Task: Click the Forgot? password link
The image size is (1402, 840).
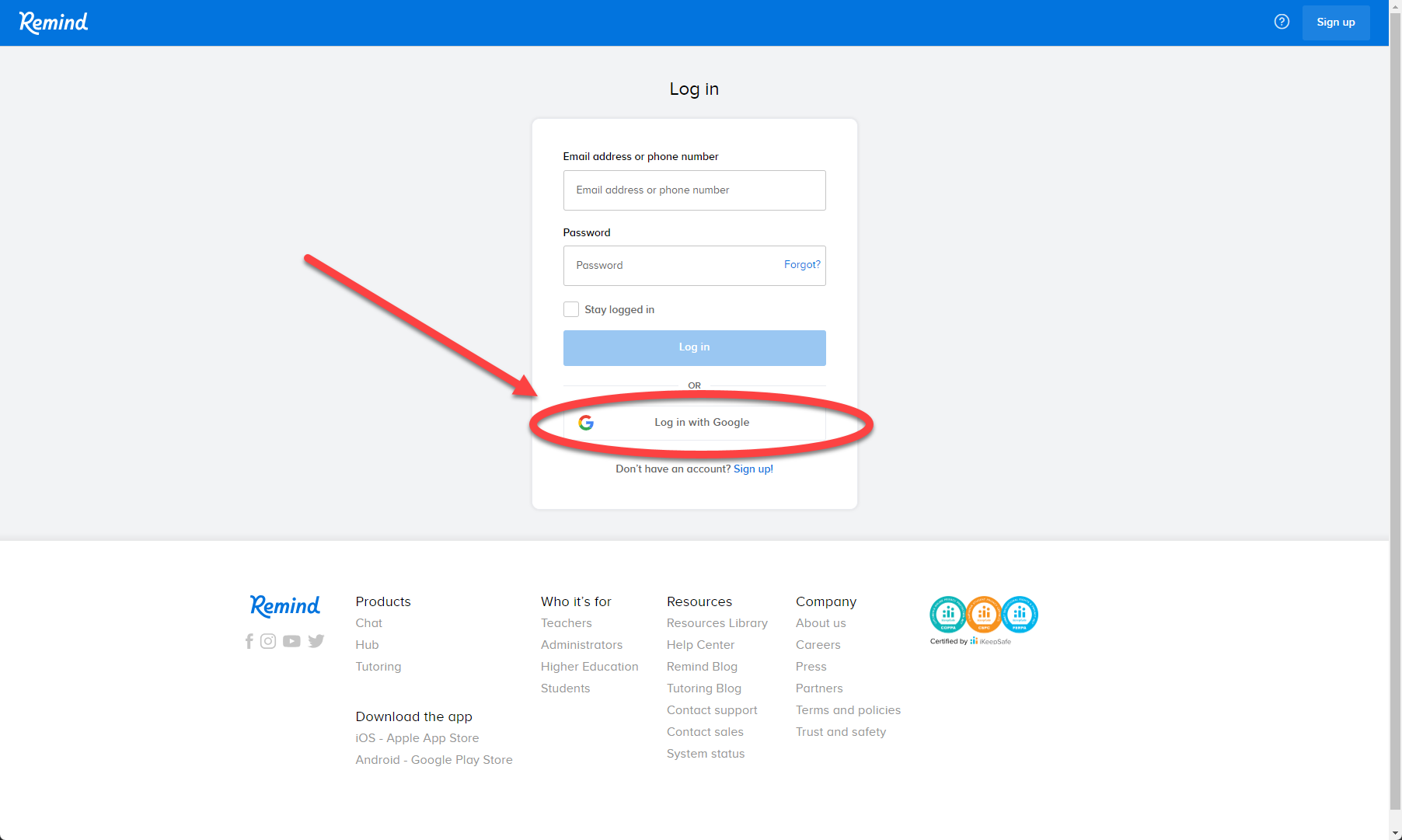Action: pos(802,265)
